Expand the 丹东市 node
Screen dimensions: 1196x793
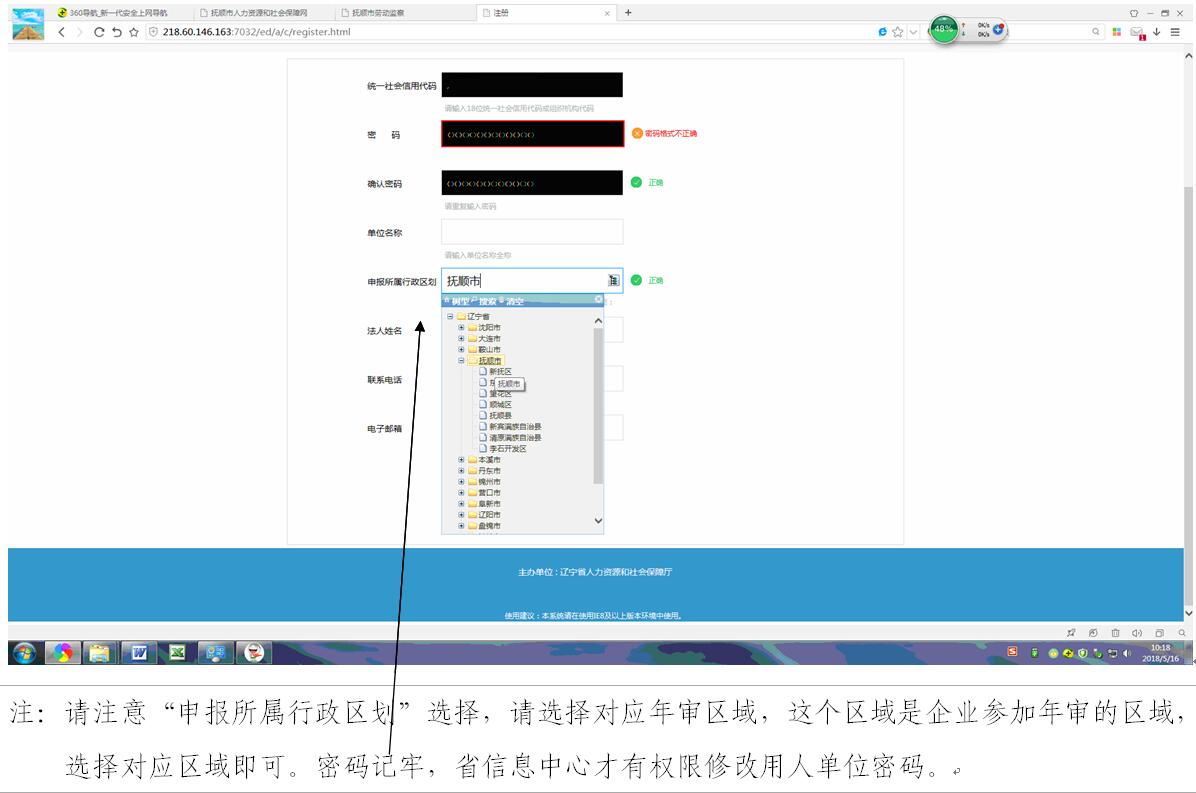[x=461, y=470]
